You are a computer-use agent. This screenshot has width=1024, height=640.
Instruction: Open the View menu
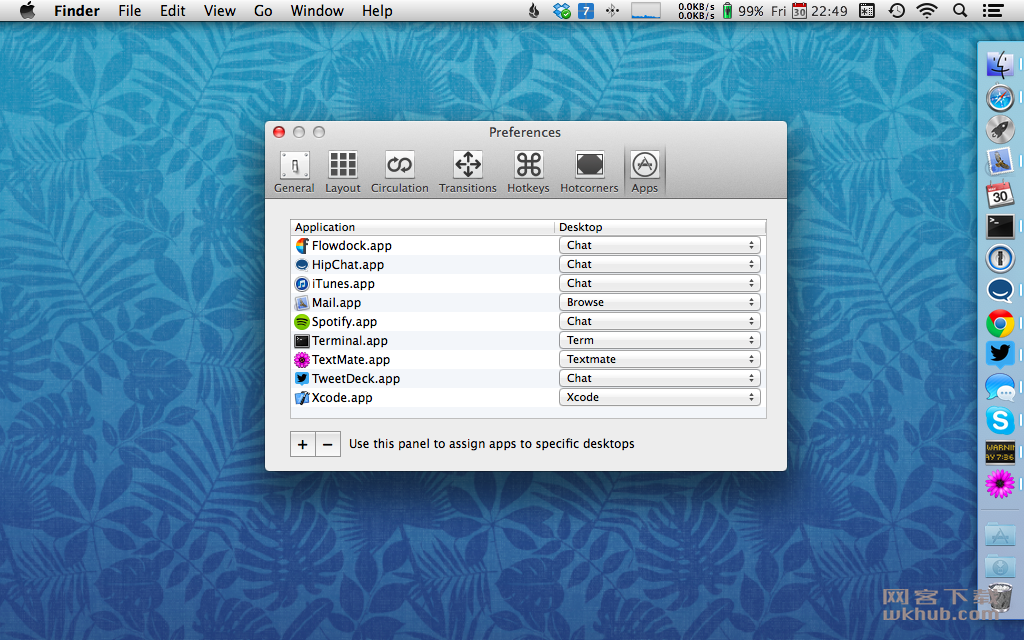[219, 10]
